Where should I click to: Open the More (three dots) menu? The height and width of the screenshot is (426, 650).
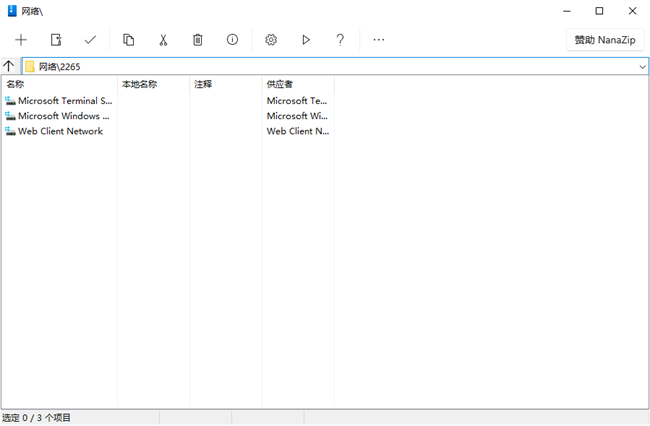coord(379,40)
